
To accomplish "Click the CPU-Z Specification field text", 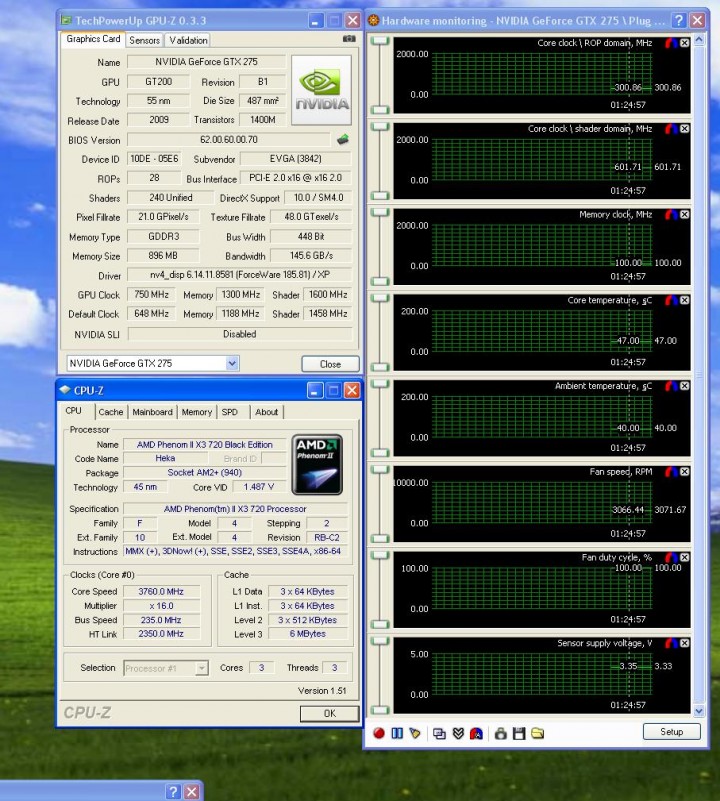I will point(235,509).
